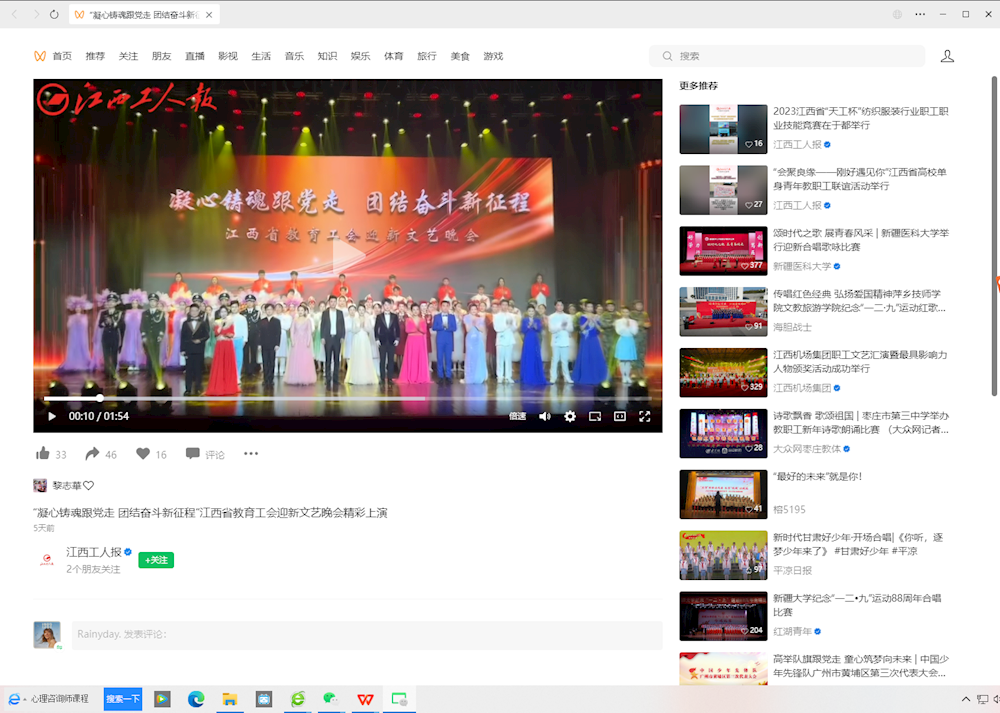Toggle the user profile icon at top right

pos(947,56)
